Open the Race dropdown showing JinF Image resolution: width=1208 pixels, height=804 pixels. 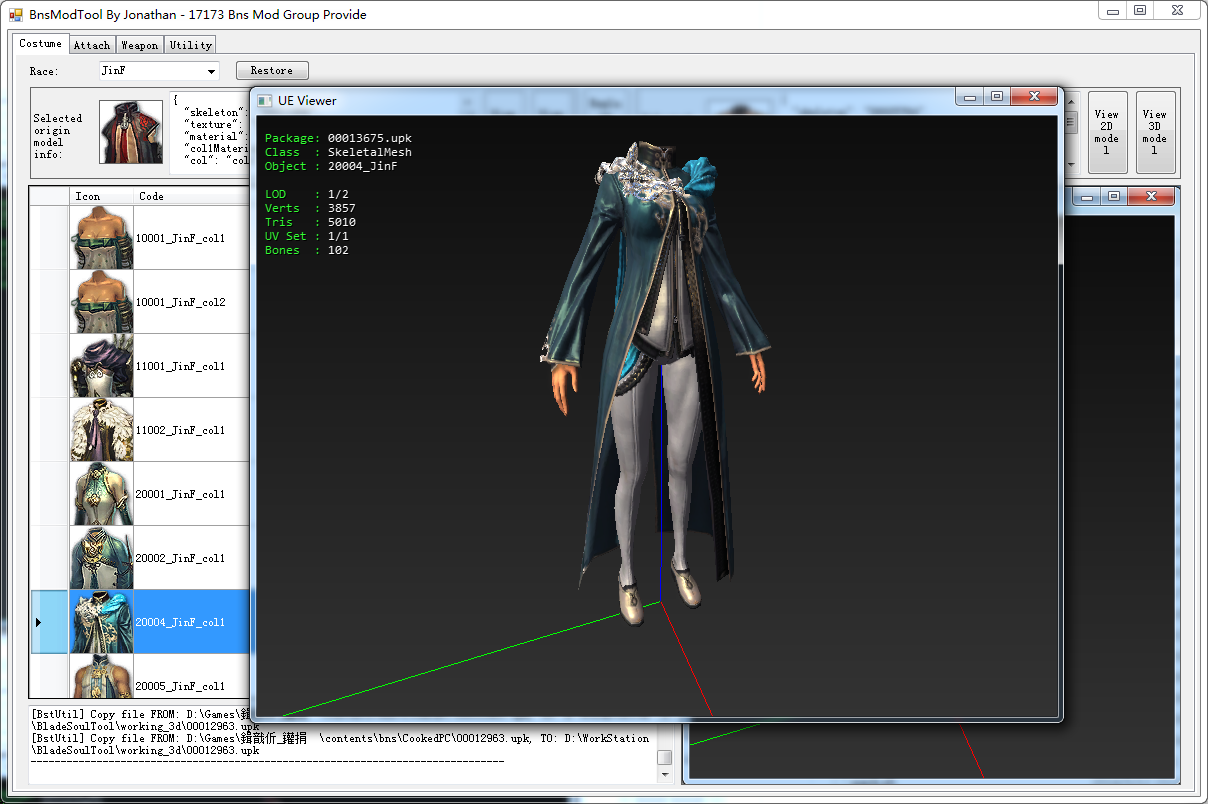click(158, 71)
